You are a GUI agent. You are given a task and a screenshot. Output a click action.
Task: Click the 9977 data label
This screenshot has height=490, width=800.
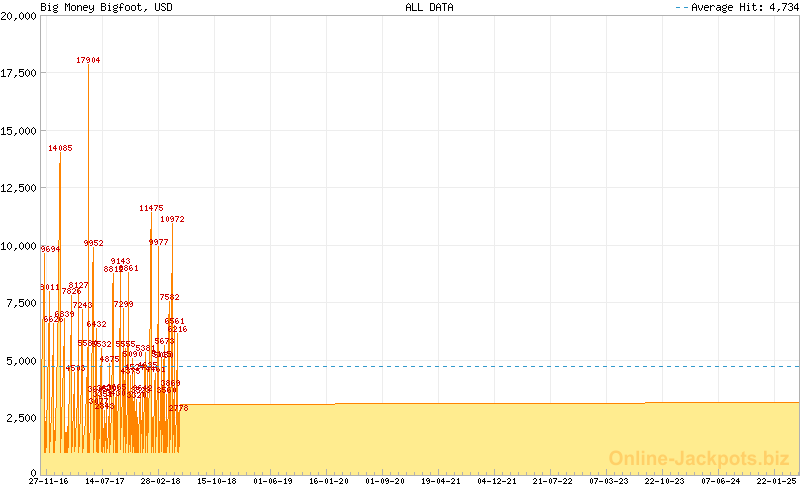tap(158, 242)
